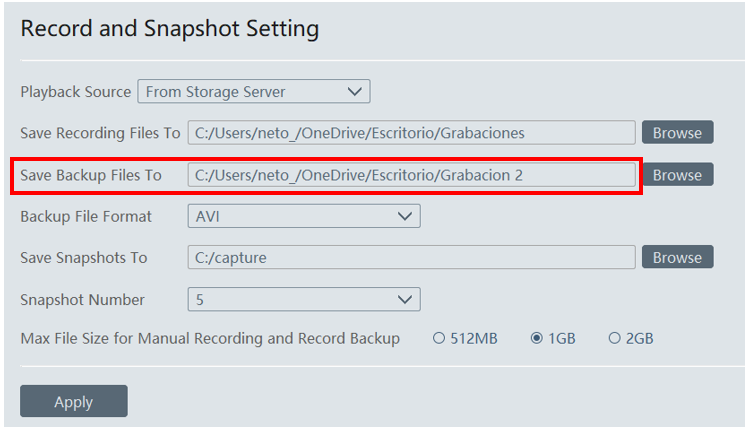Click the Save Snapshots To path field
This screenshot has height=430, width=746.
411,257
